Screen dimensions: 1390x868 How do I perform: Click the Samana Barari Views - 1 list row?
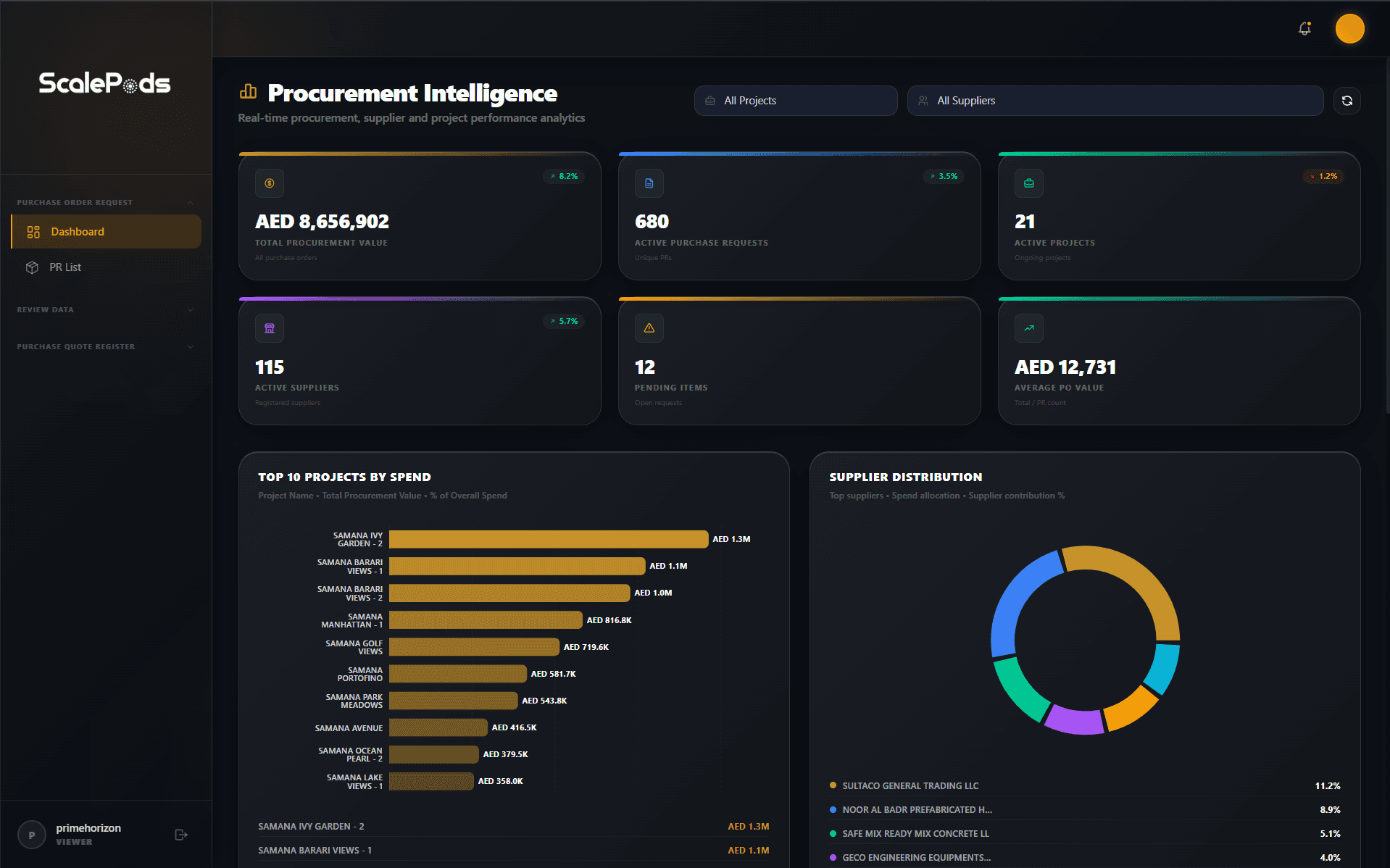pos(514,850)
